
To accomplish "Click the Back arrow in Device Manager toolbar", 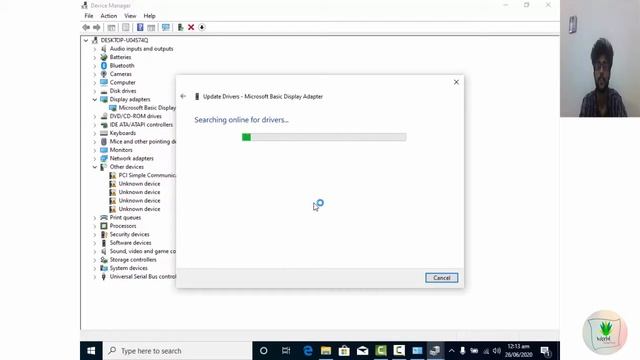I will coord(86,27).
